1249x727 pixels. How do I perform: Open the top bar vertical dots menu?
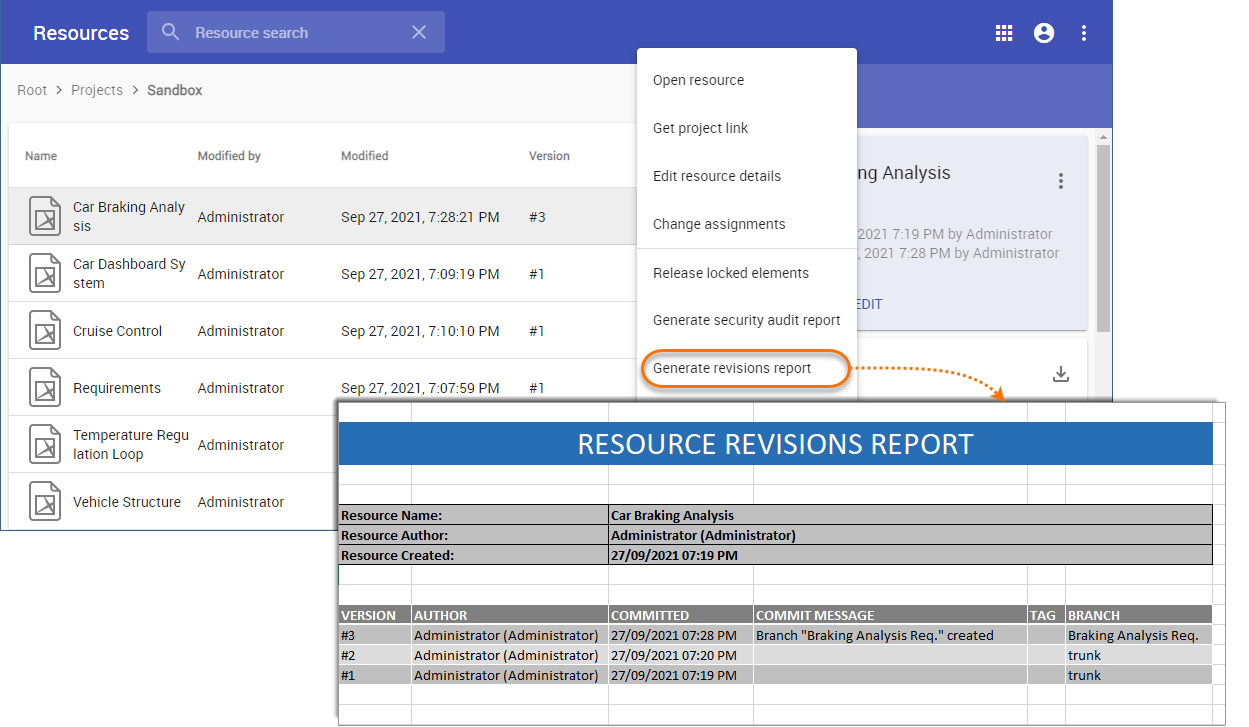pyautogui.click(x=1084, y=33)
